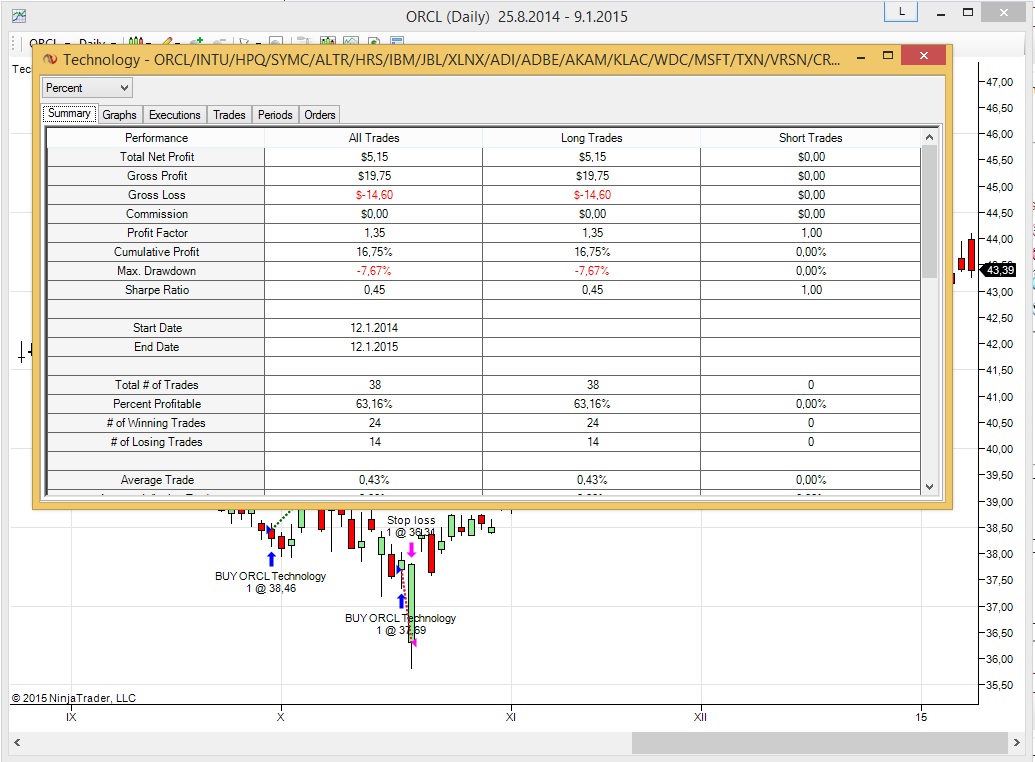Click the XII month label on the time axis

coord(700,717)
